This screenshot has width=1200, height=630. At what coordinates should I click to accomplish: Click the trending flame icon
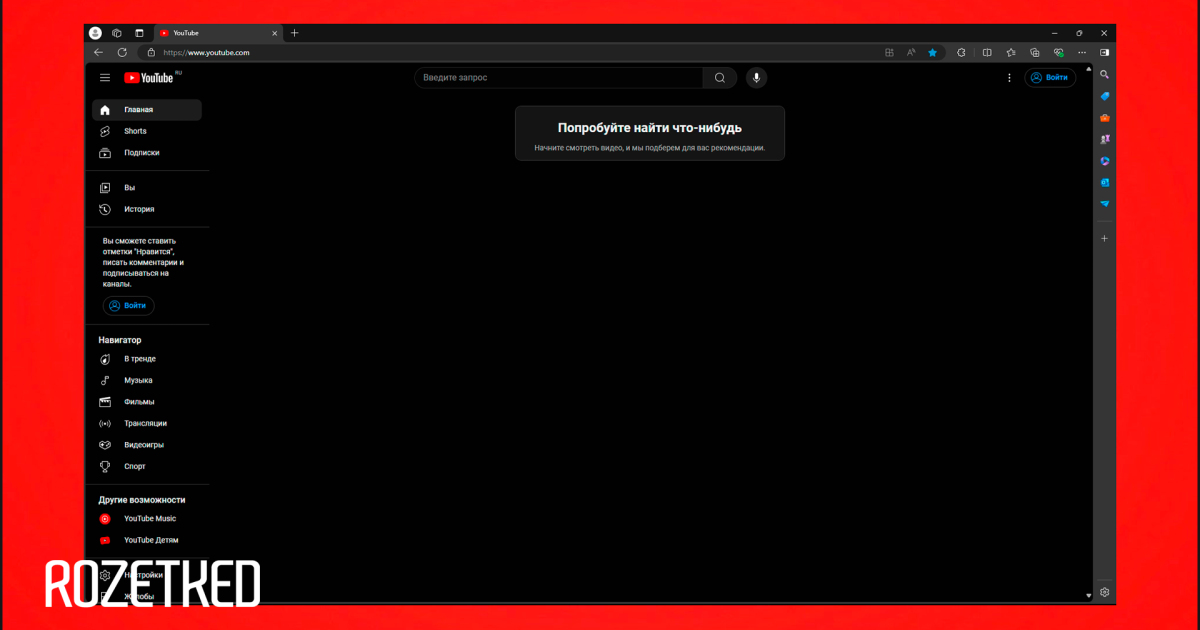click(x=105, y=359)
